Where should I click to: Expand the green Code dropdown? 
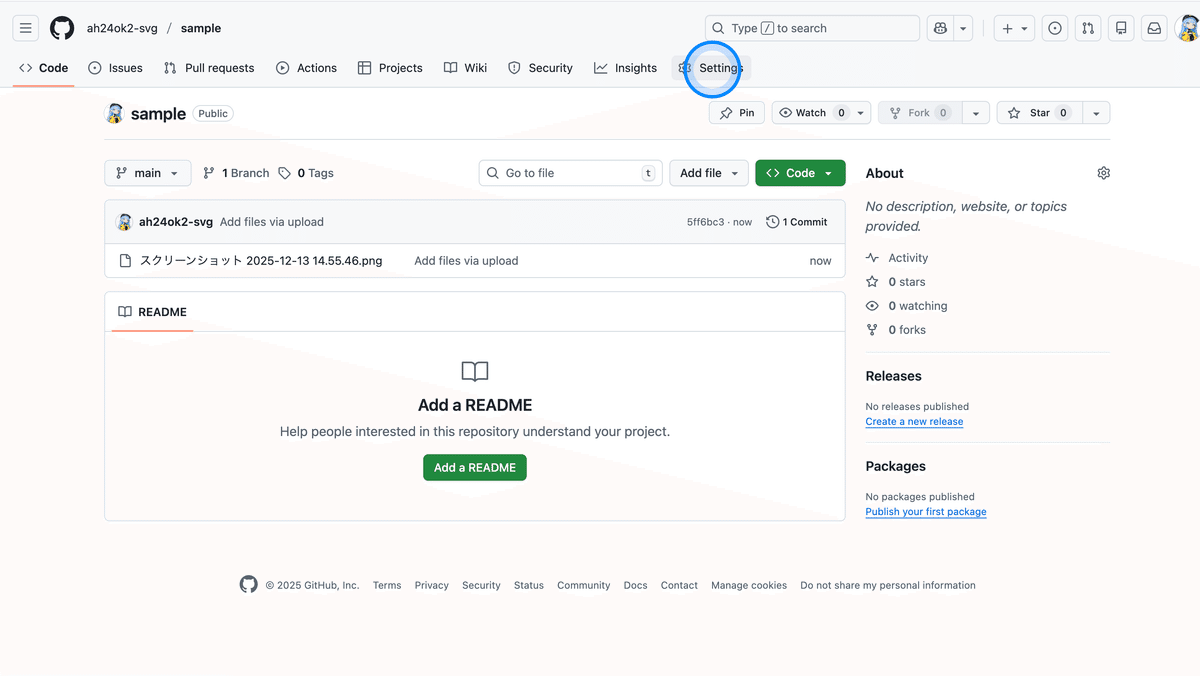(800, 173)
